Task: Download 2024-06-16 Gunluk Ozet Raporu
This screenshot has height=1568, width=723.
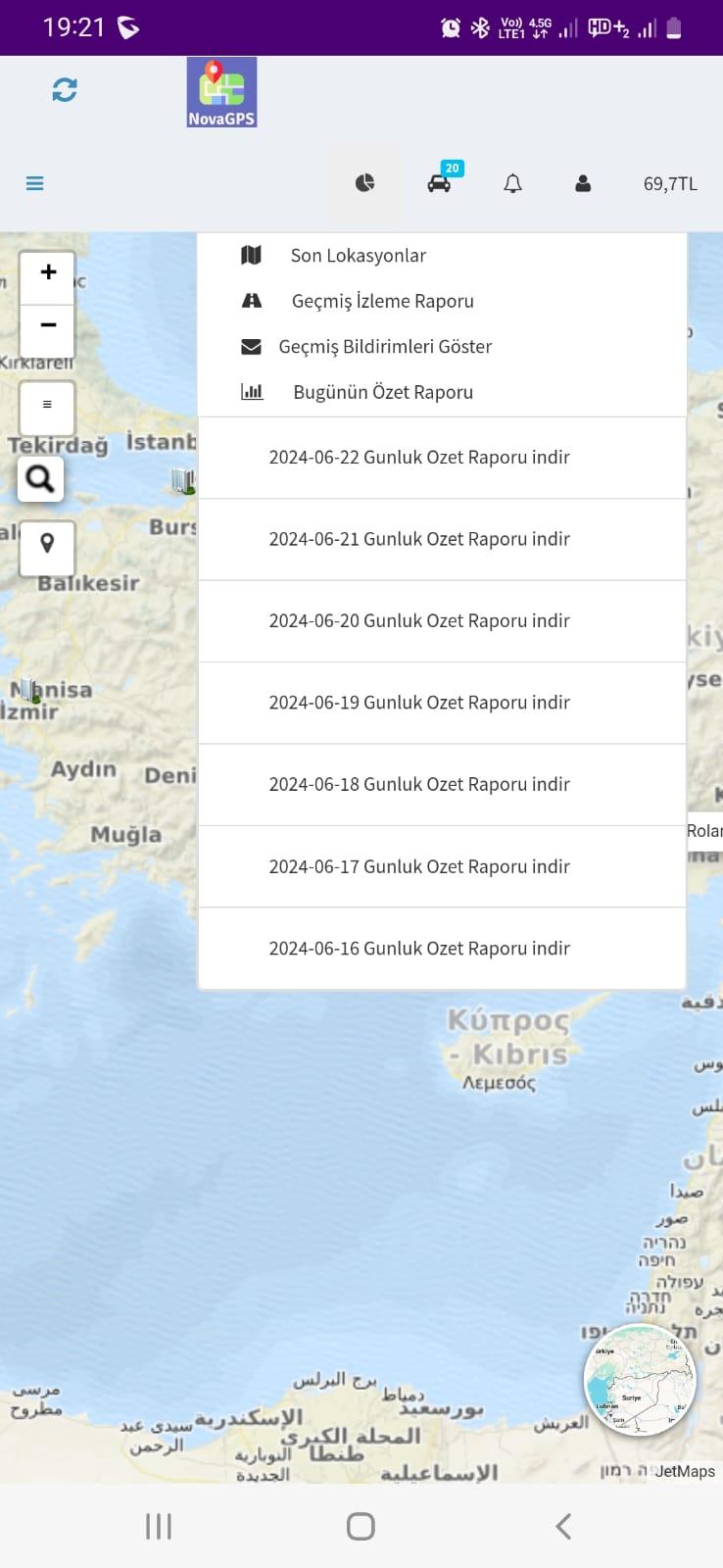Action: point(442,949)
